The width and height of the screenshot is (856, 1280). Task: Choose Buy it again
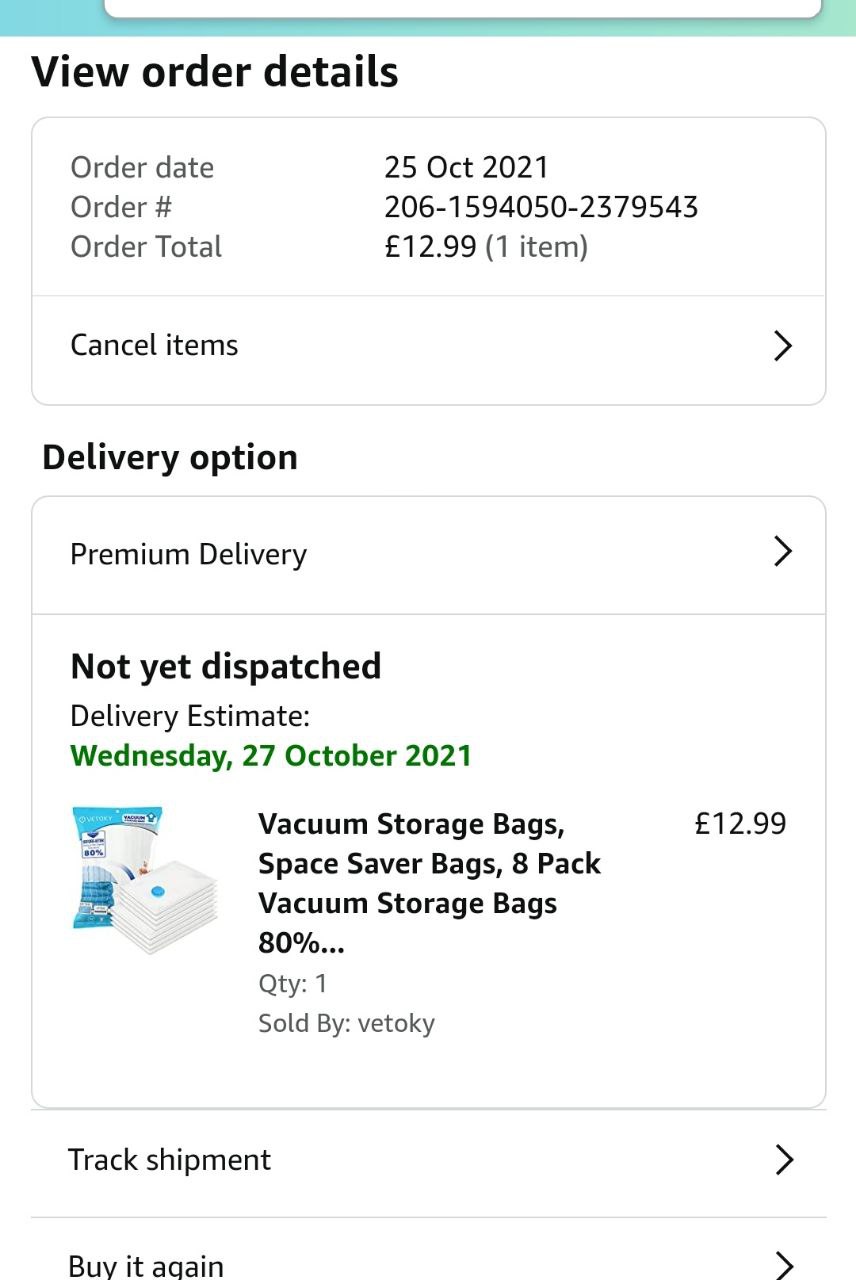(x=146, y=1265)
